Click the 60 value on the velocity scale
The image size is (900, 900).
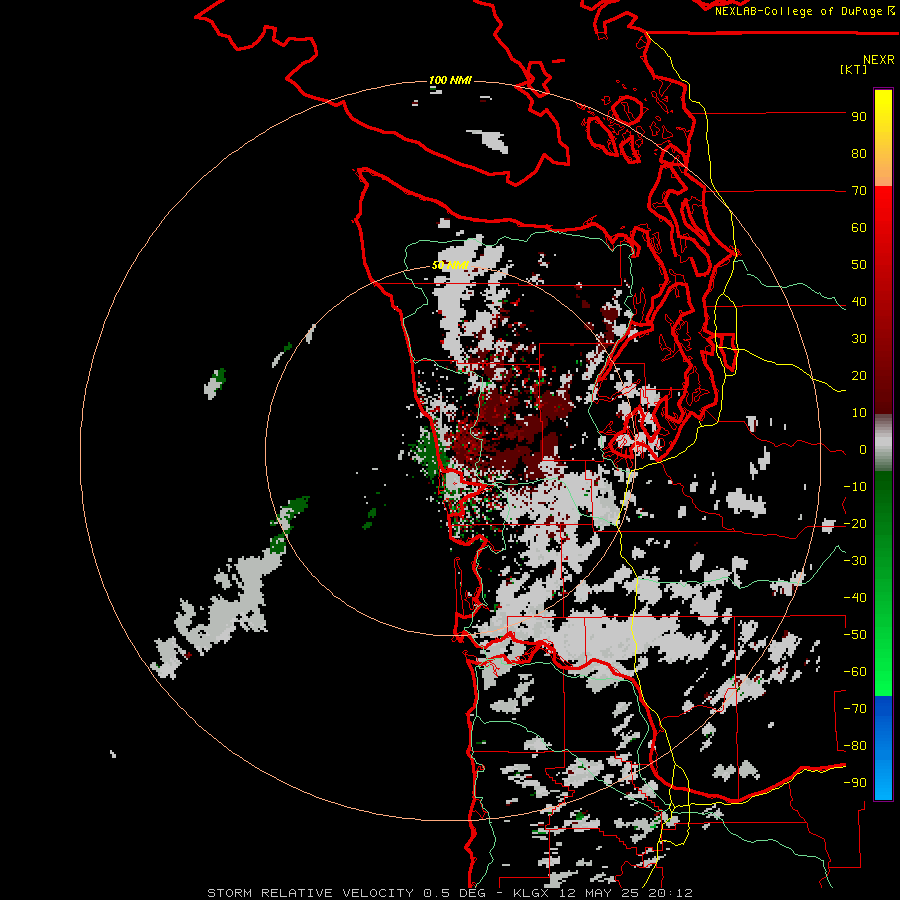[859, 228]
